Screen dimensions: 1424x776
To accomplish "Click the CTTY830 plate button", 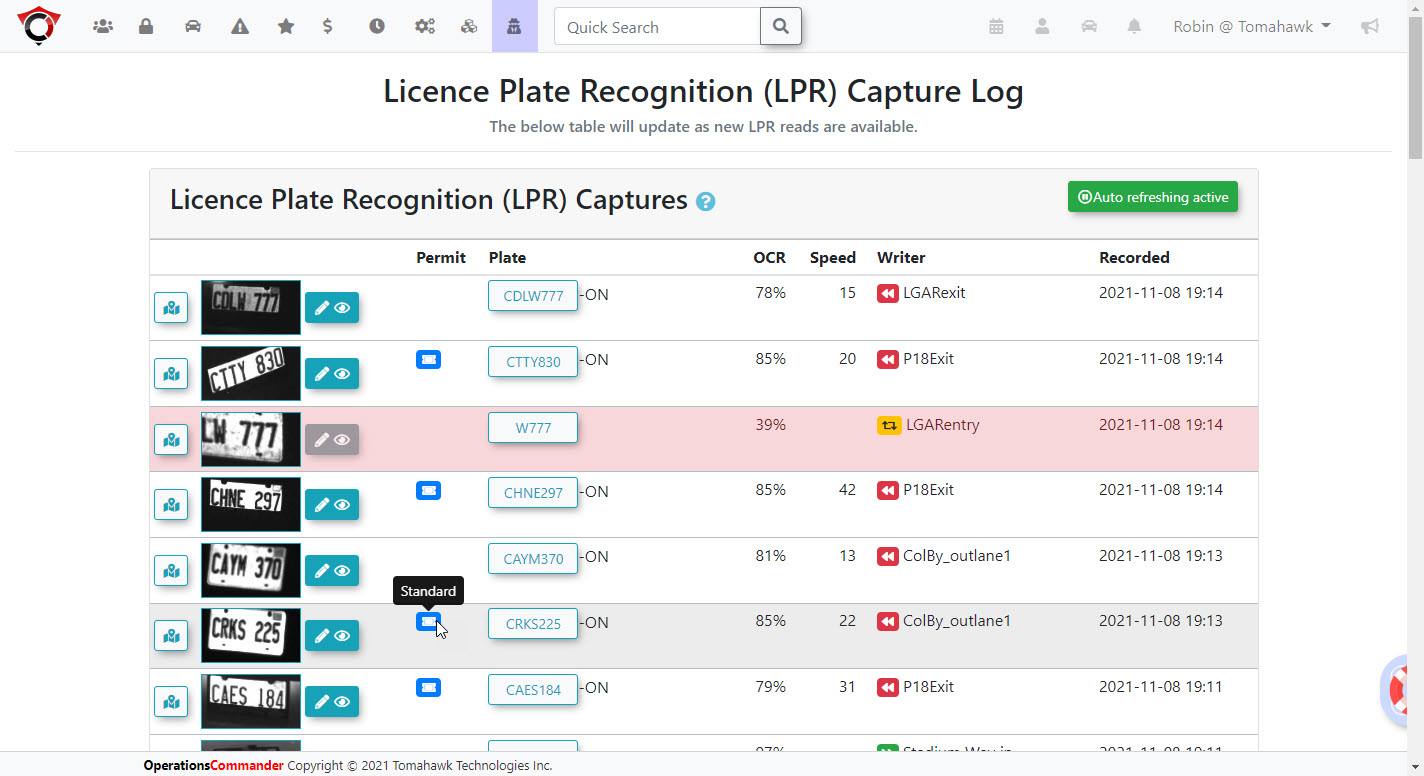I will 533,362.
